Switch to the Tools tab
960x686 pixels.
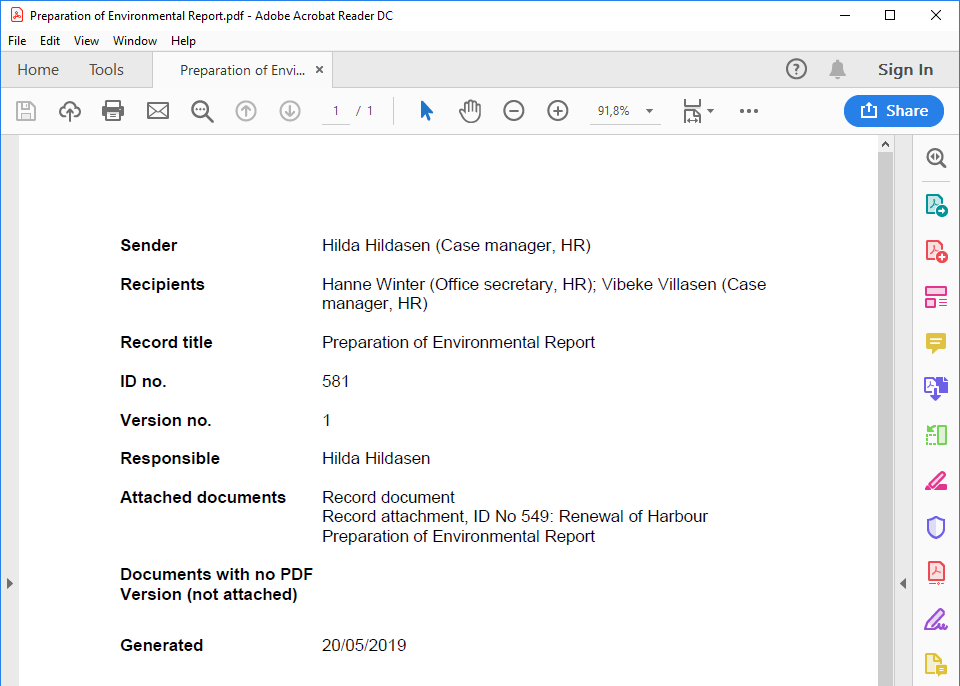(106, 70)
